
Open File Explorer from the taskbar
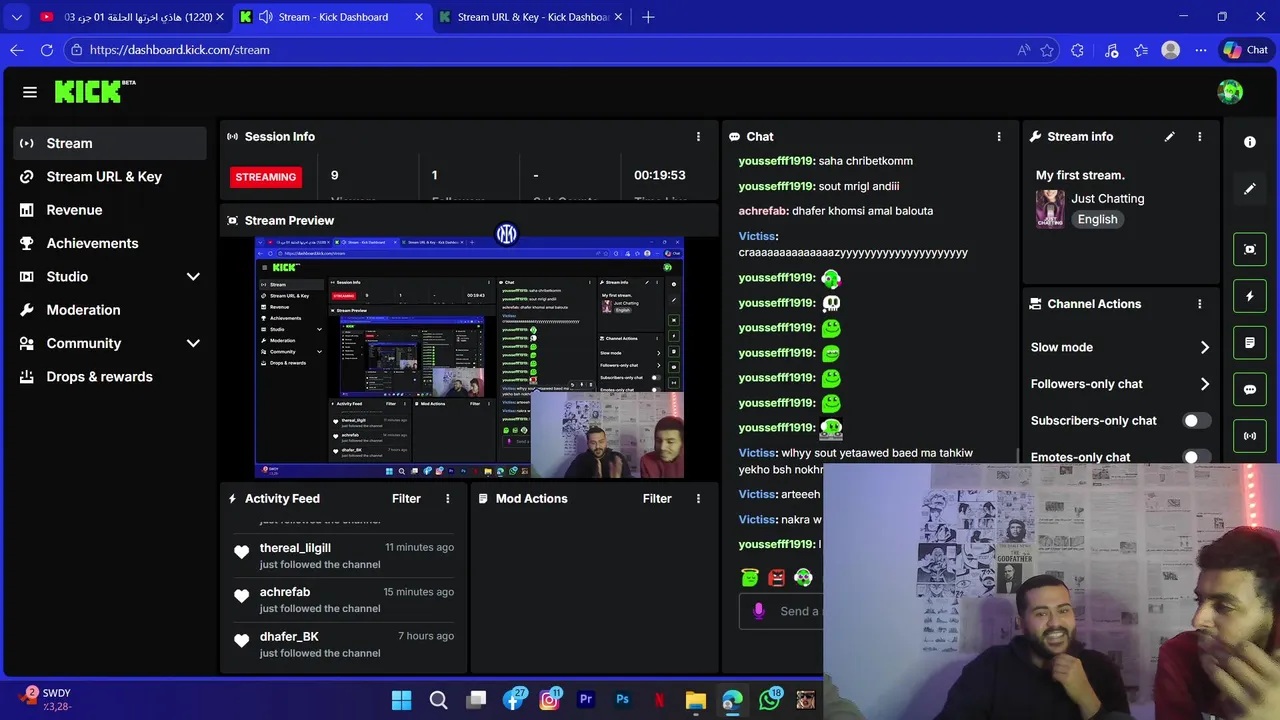pyautogui.click(x=696, y=700)
